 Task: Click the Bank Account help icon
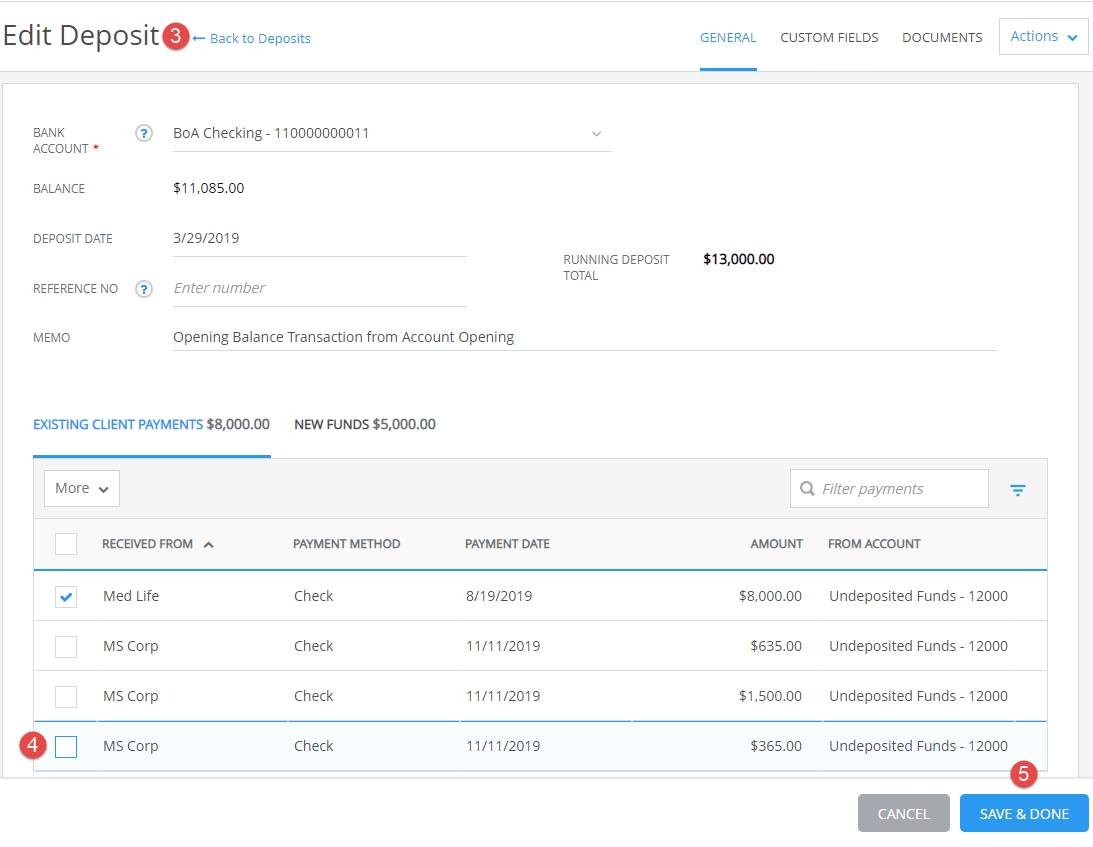144,133
